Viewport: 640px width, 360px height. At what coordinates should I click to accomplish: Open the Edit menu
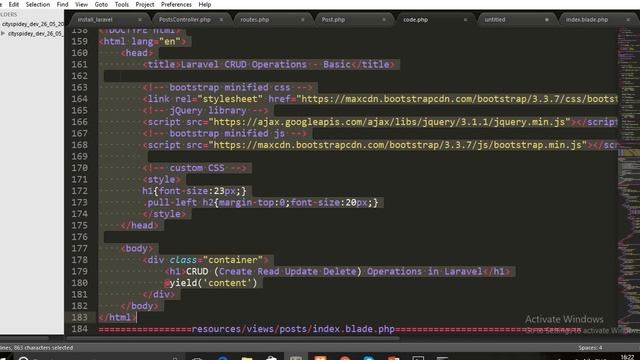pos(14,4)
